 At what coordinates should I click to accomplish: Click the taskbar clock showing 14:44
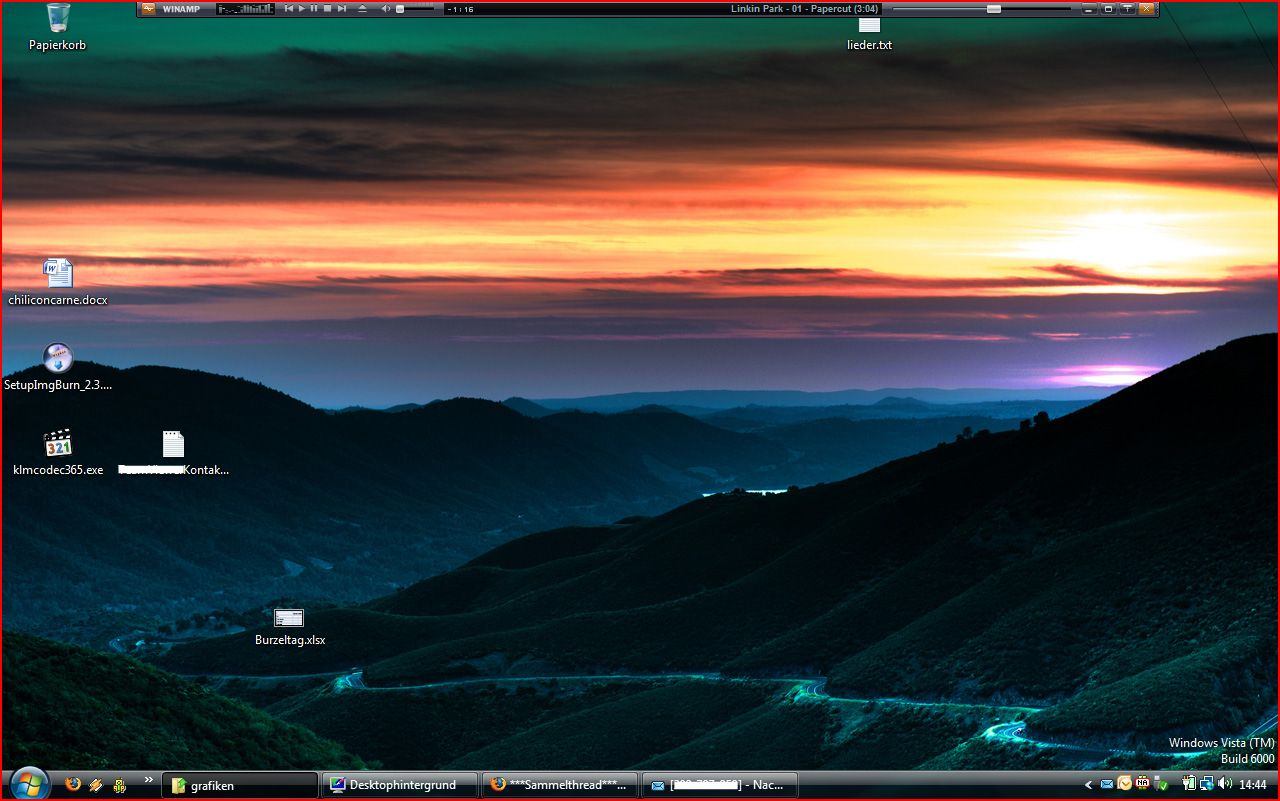click(1253, 785)
